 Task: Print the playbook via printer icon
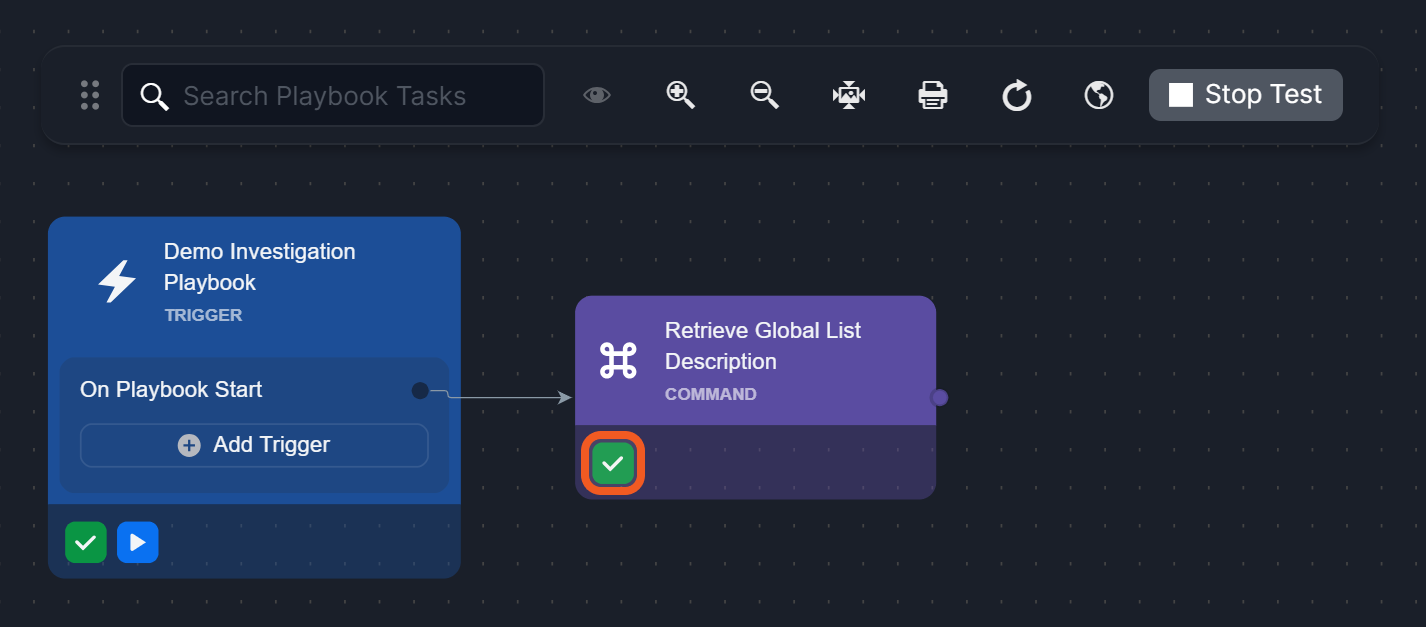pyautogui.click(x=933, y=95)
